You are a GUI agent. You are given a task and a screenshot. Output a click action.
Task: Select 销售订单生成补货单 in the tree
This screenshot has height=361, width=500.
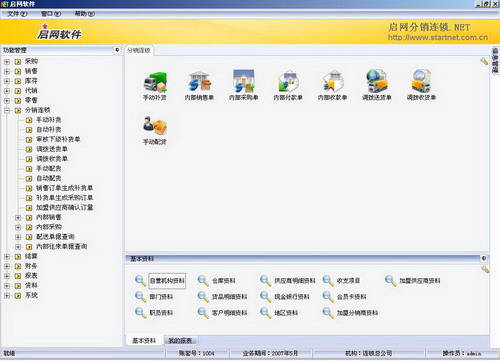[64, 188]
